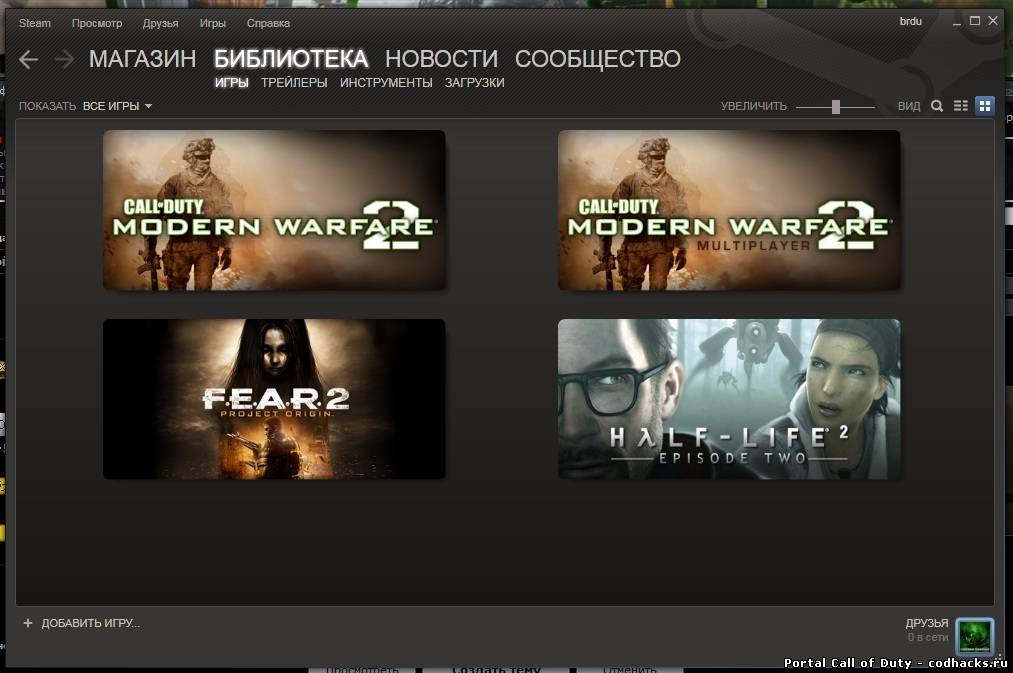Minimize the Steam window
Viewport: 1013px width, 673px height.
click(957, 22)
